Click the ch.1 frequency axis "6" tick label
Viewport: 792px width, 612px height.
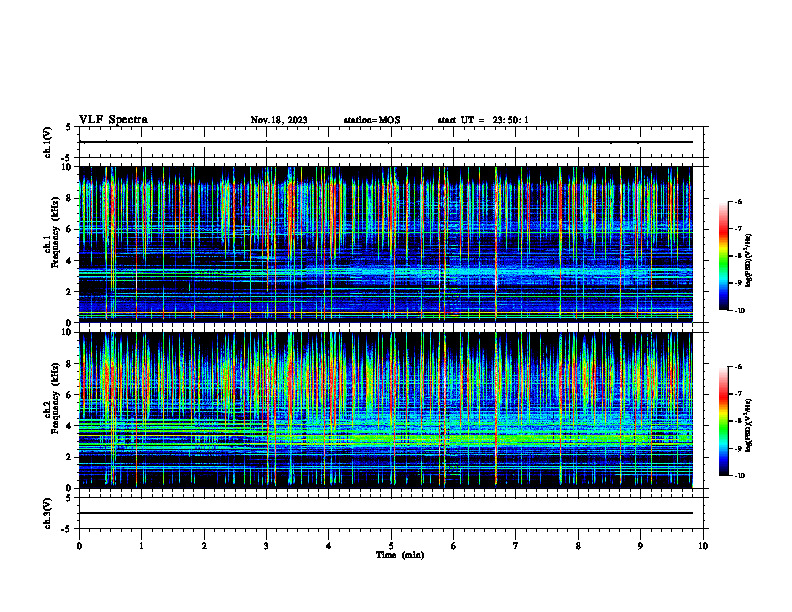(71, 229)
